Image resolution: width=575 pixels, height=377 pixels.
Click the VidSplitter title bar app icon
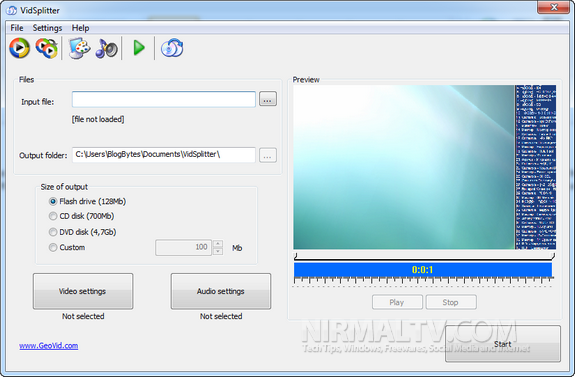(11, 10)
